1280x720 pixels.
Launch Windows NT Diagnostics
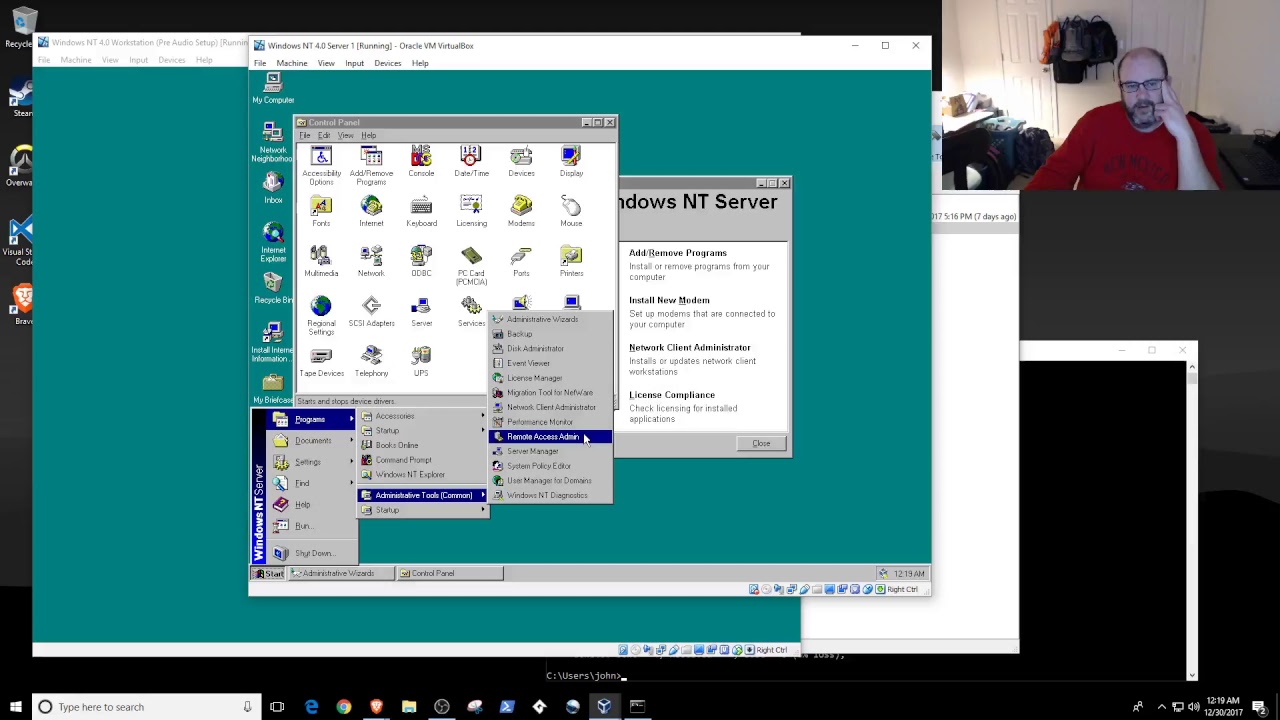click(x=549, y=495)
